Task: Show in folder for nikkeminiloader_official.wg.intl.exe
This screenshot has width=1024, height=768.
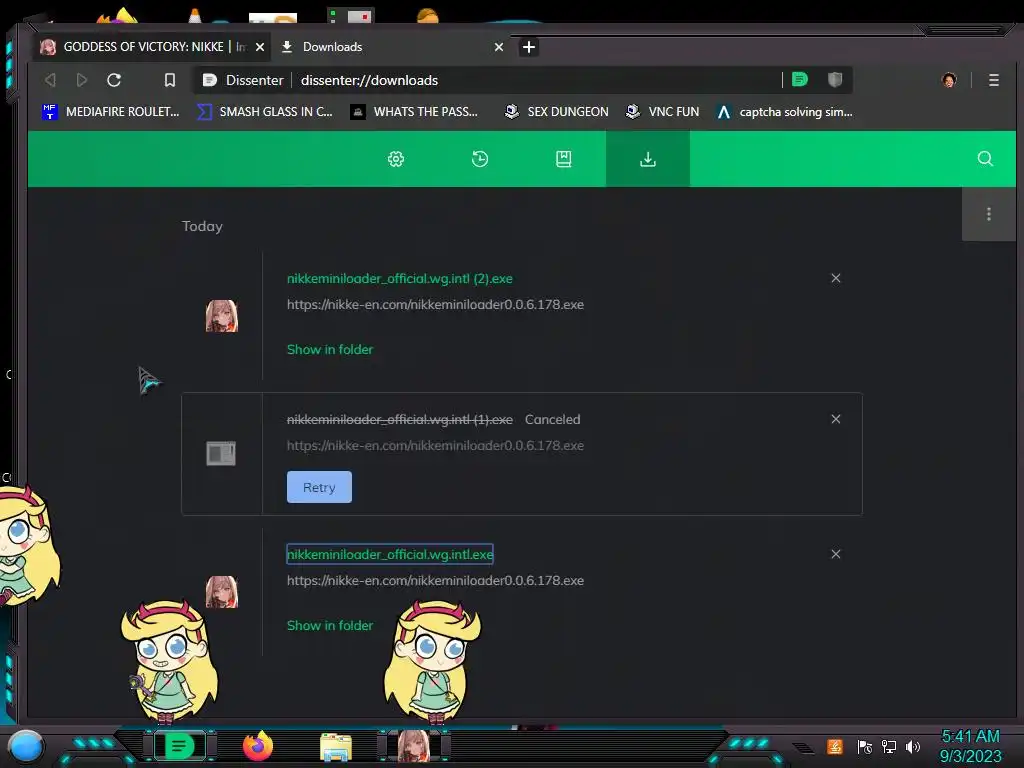Action: (x=330, y=626)
